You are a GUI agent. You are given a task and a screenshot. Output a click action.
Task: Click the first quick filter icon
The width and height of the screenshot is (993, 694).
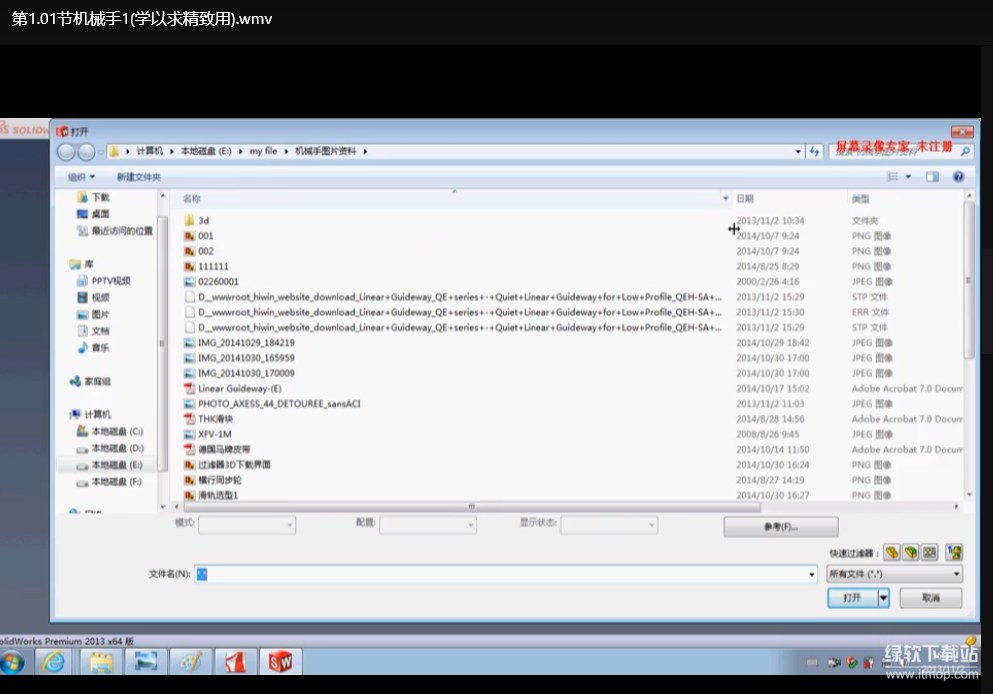891,552
